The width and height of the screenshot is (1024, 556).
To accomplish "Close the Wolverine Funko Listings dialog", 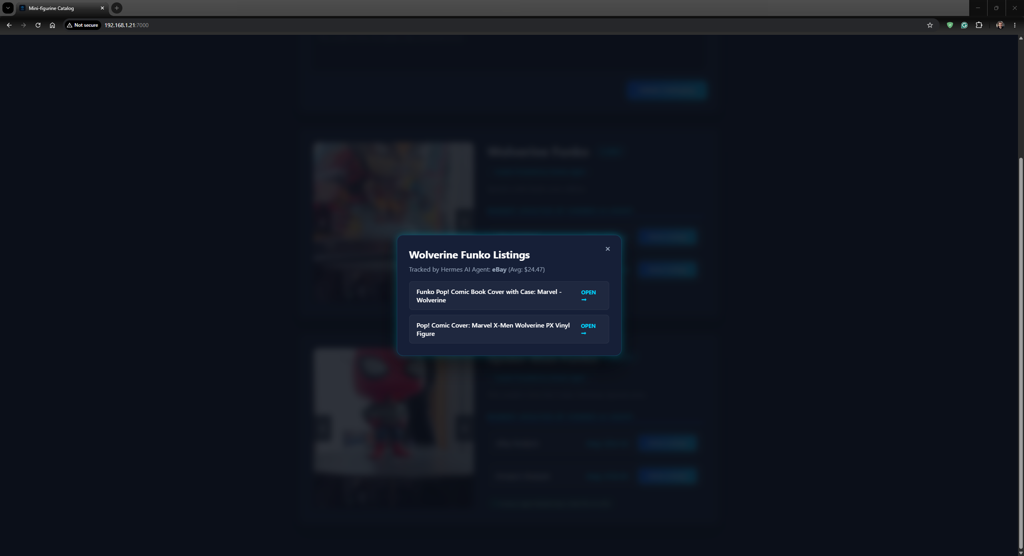I will 607,249.
